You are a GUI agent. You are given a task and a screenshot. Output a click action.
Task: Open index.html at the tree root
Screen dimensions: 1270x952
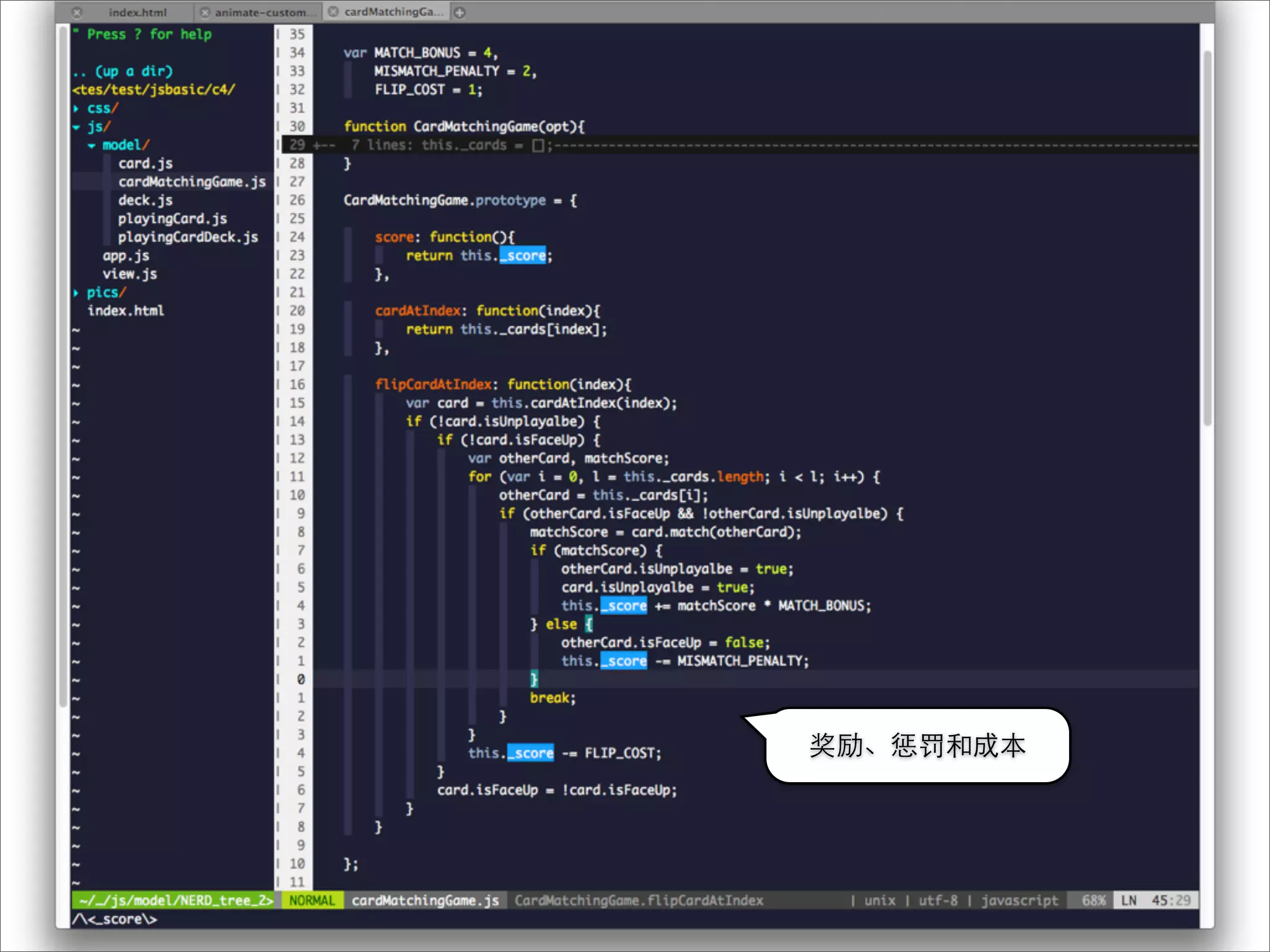(x=126, y=311)
